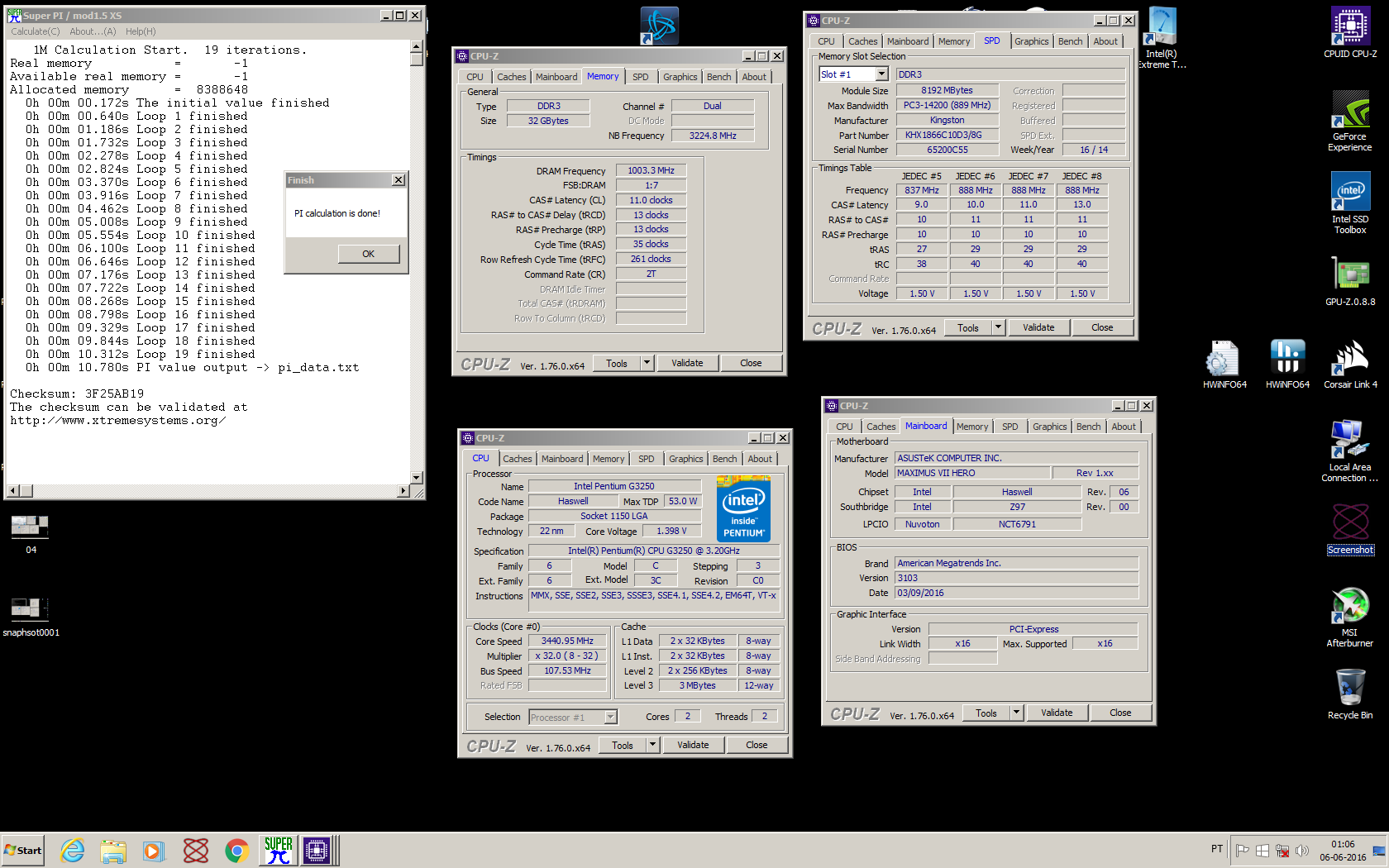Select Caches tab in CPU tab window

pos(518,459)
